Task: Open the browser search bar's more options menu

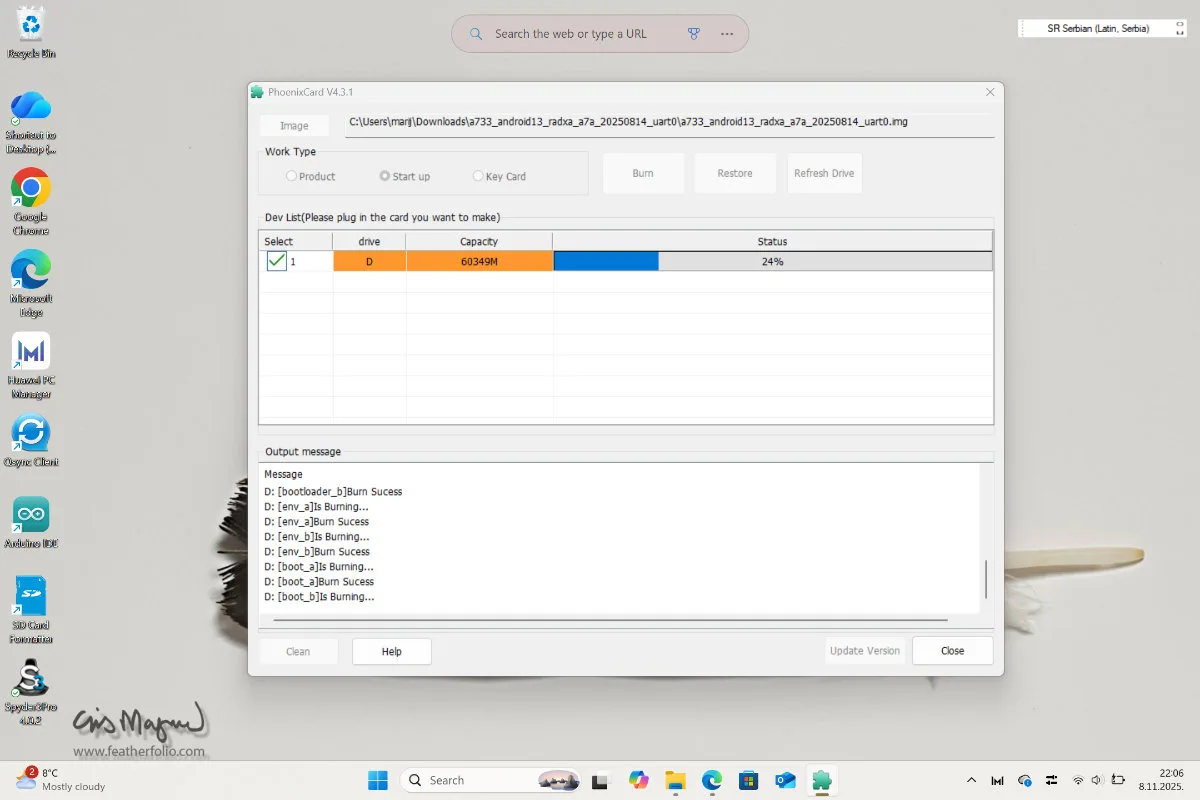Action: coord(727,34)
